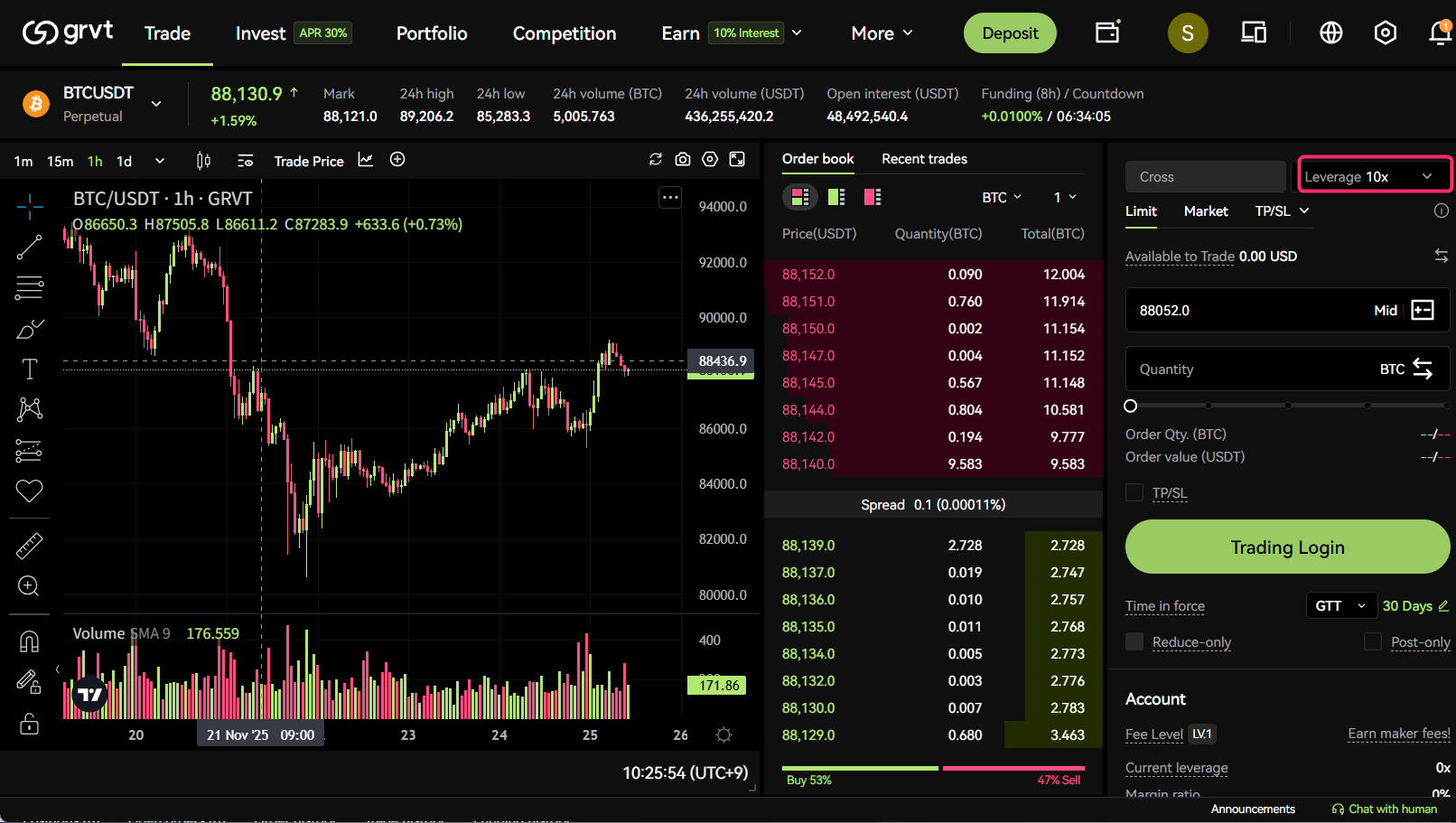
Task: Select the Market order tab
Action: tap(1205, 210)
